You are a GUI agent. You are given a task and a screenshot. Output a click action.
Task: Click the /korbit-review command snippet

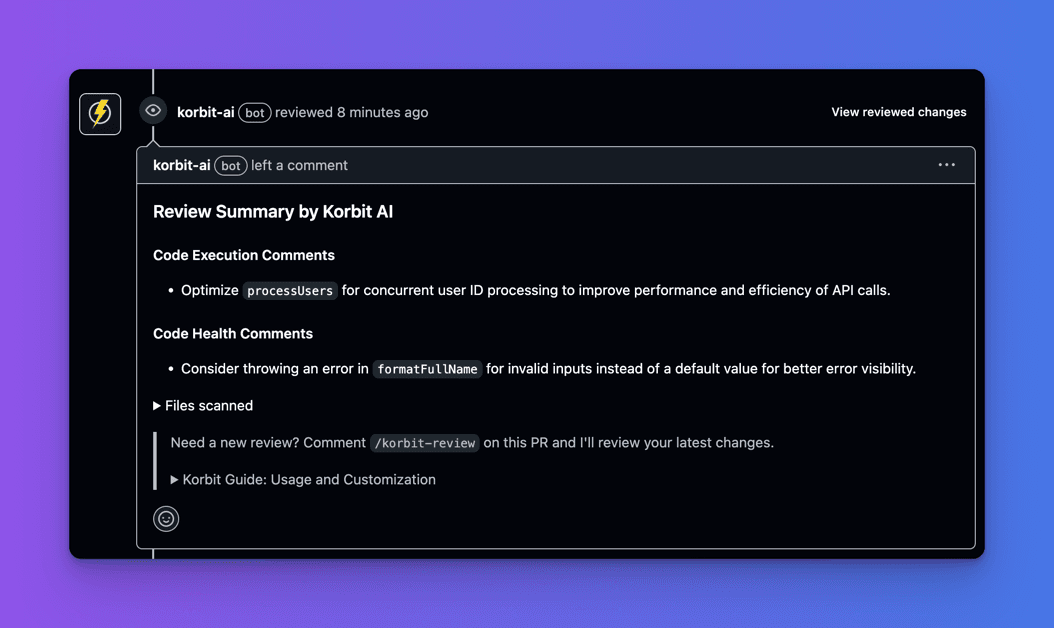425,443
